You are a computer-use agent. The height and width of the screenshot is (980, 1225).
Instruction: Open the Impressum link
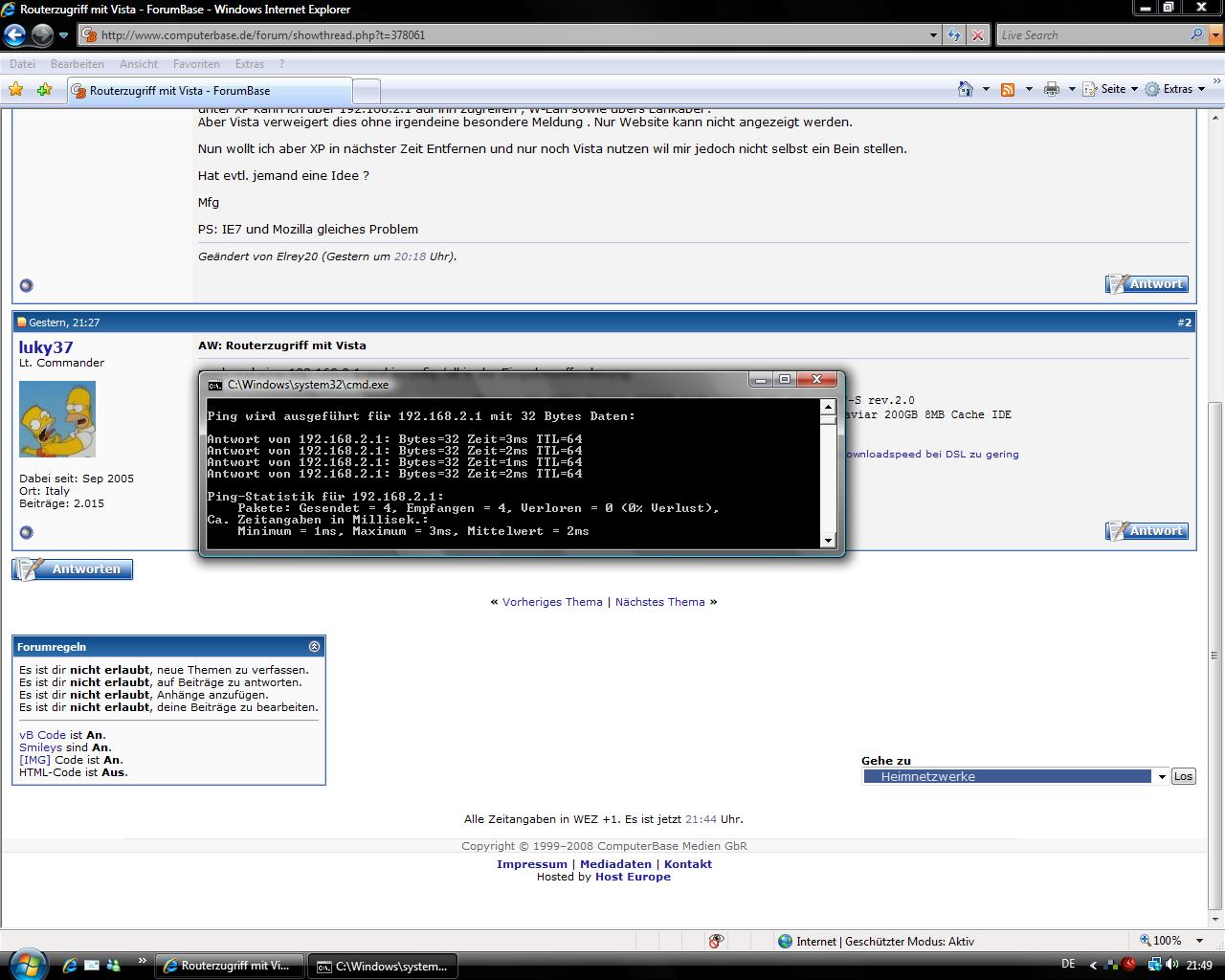pyautogui.click(x=532, y=864)
